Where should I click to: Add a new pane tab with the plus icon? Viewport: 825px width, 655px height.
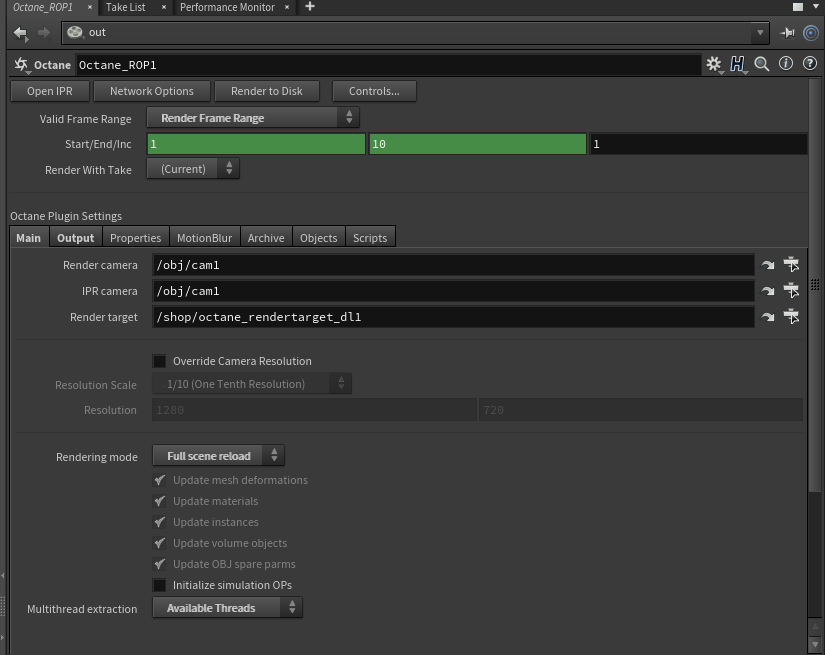click(x=310, y=7)
